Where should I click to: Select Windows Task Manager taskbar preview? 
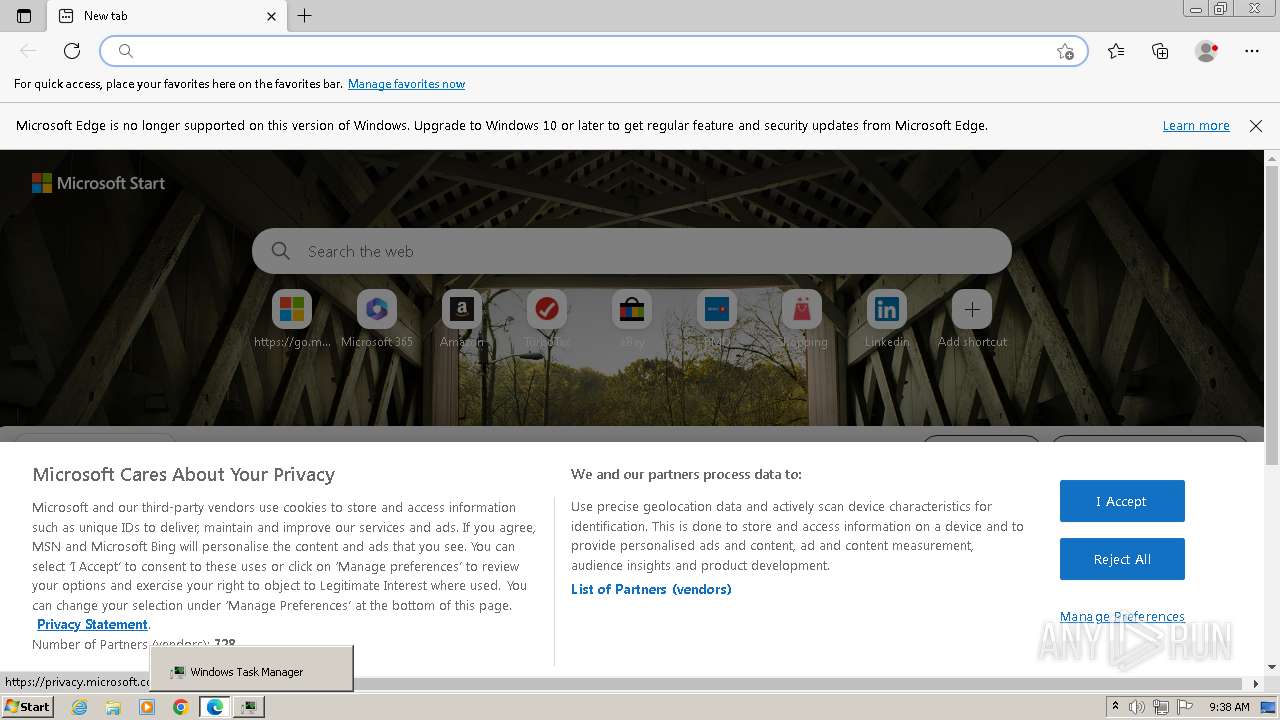(252, 668)
